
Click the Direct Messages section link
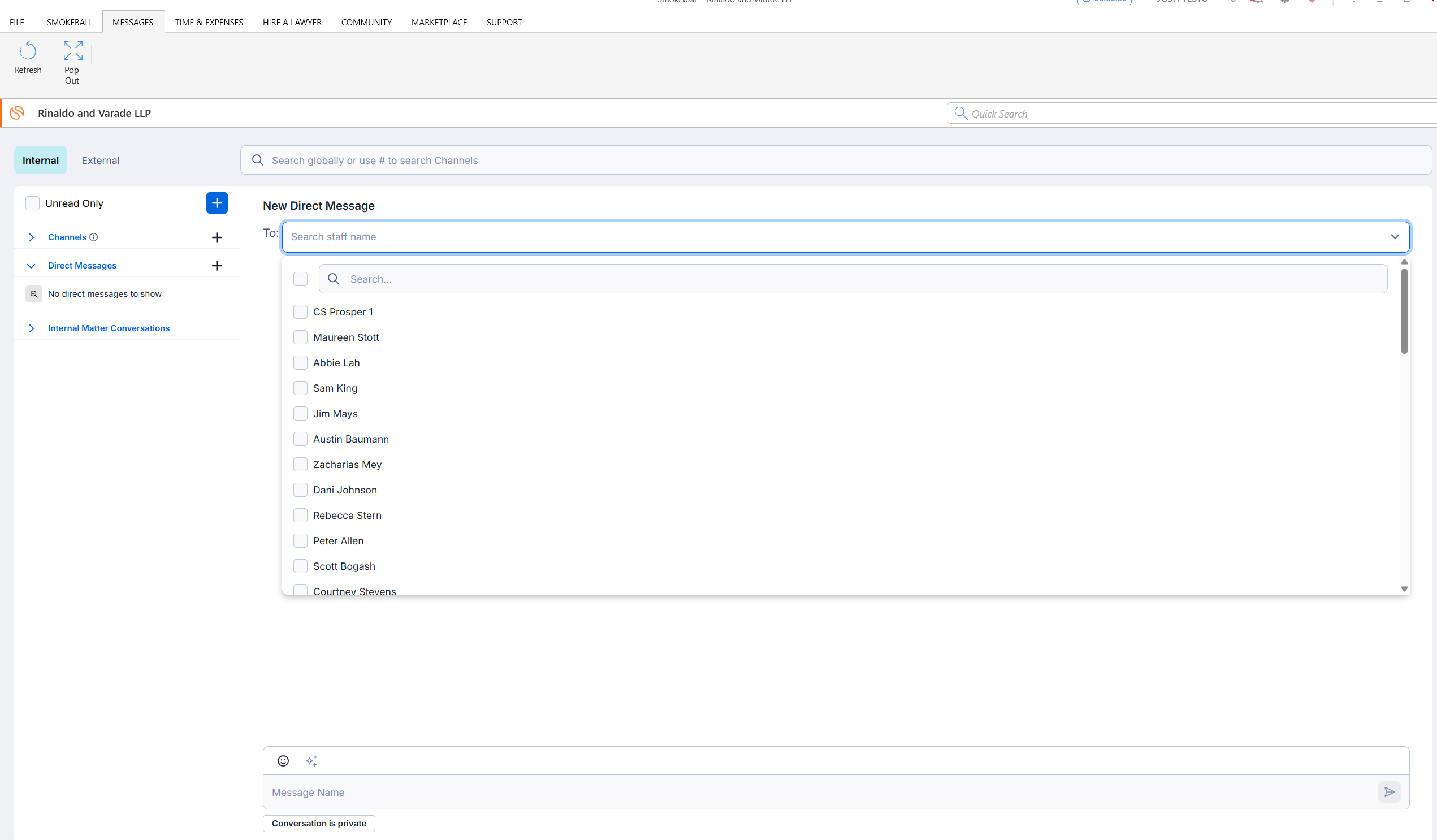tap(82, 266)
